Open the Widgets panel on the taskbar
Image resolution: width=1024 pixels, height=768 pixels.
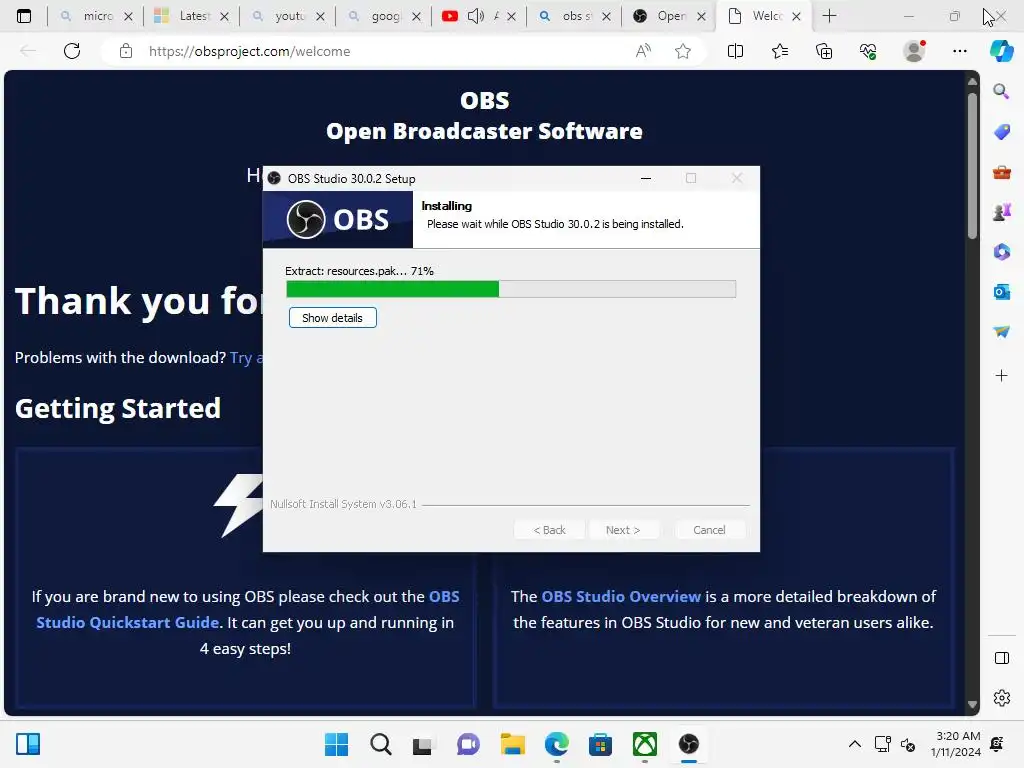click(x=28, y=744)
